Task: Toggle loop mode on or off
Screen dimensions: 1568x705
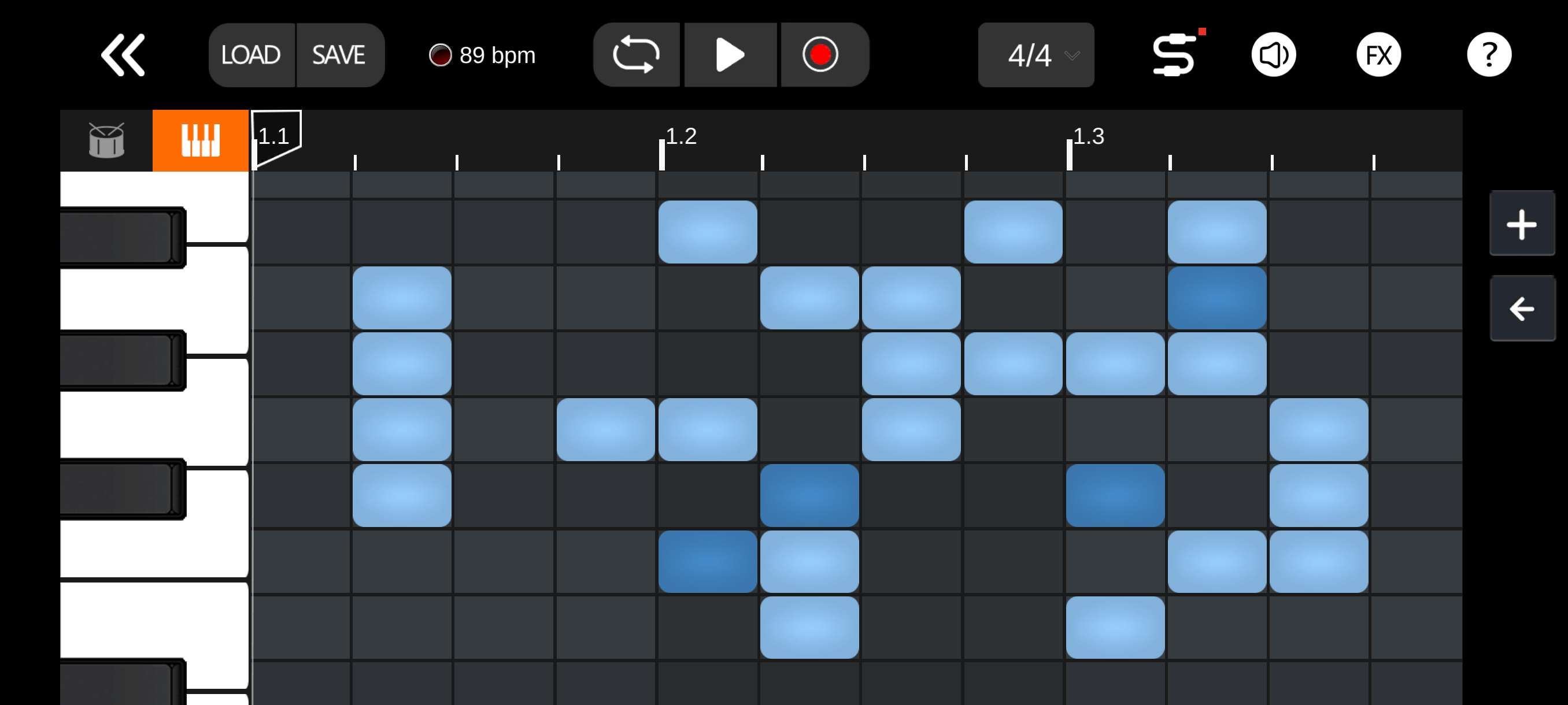Action: [636, 55]
